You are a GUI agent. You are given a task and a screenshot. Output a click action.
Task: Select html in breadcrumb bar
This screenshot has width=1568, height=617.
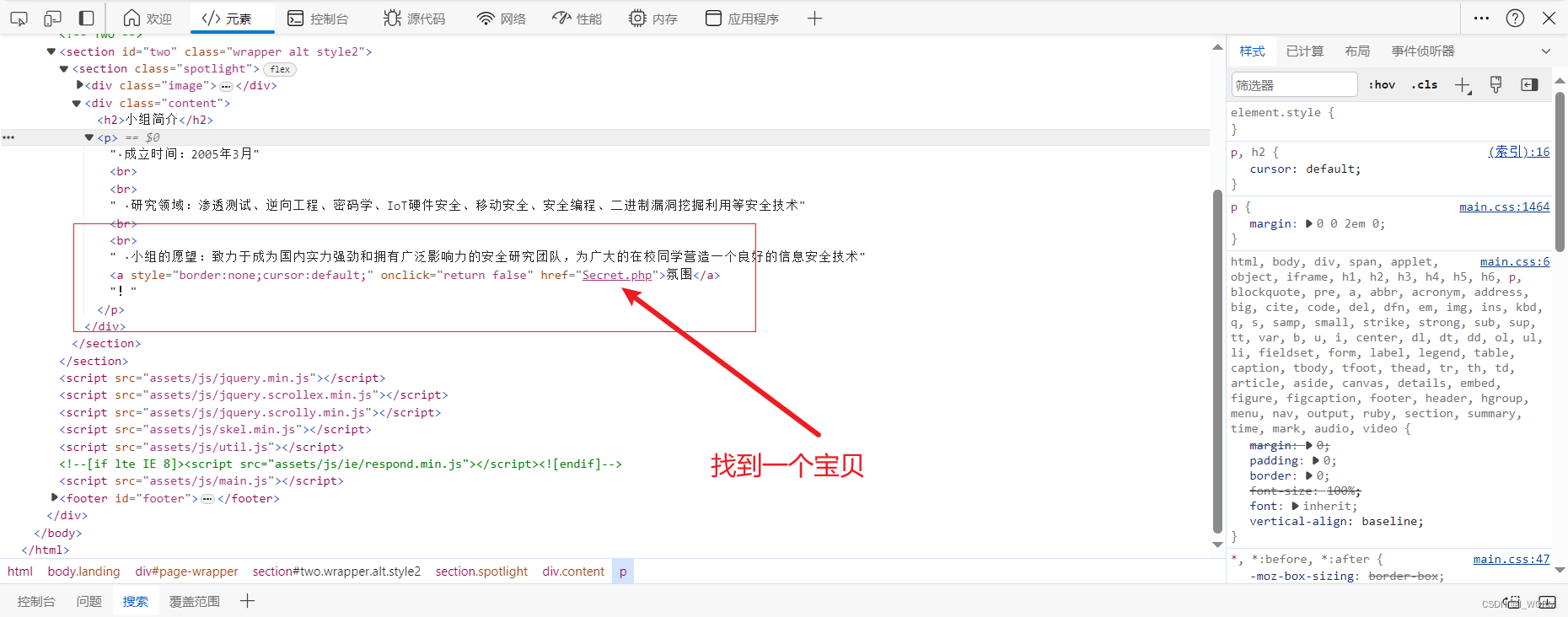20,571
